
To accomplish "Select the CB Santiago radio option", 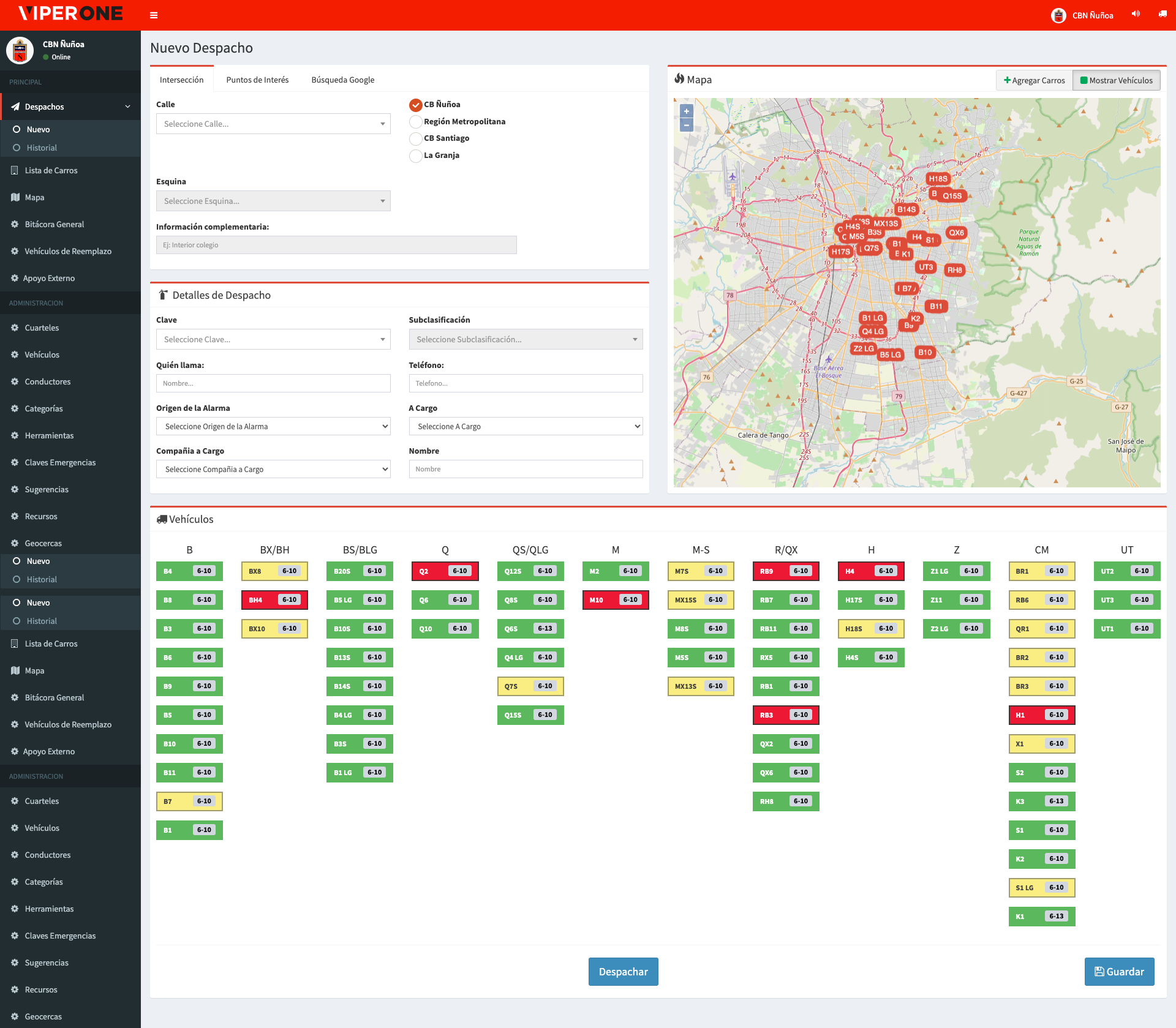I will point(416,138).
